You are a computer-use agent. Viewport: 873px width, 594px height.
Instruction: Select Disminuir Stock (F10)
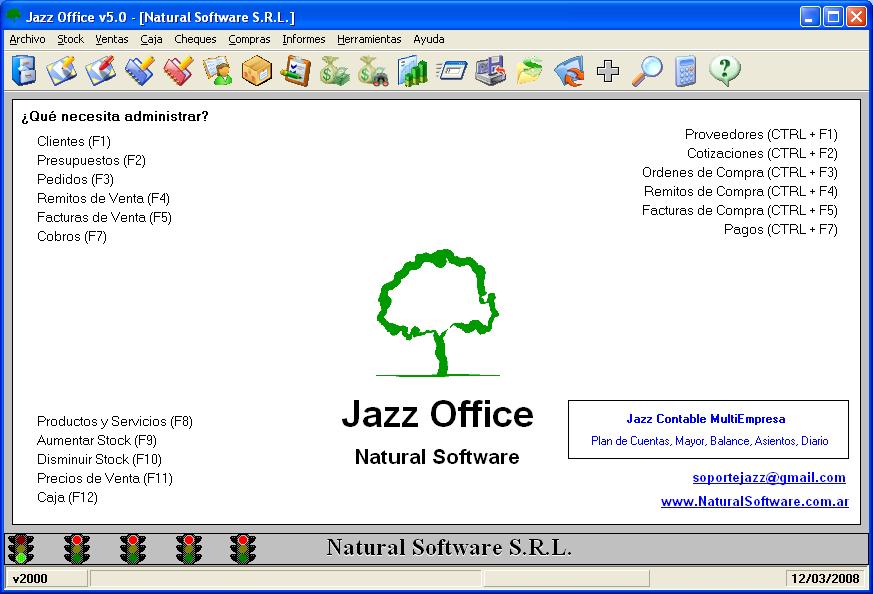point(99,459)
